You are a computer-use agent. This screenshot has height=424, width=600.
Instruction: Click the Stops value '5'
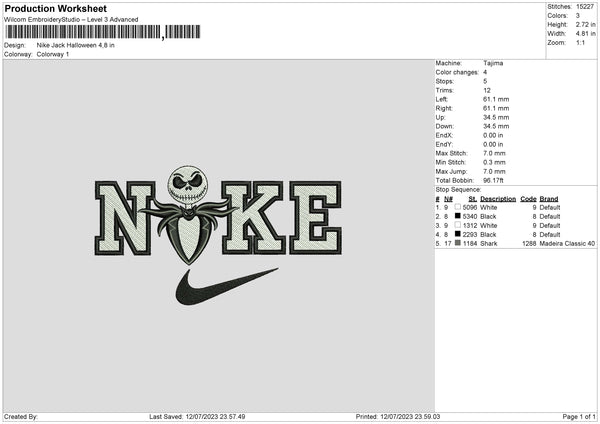pos(485,81)
